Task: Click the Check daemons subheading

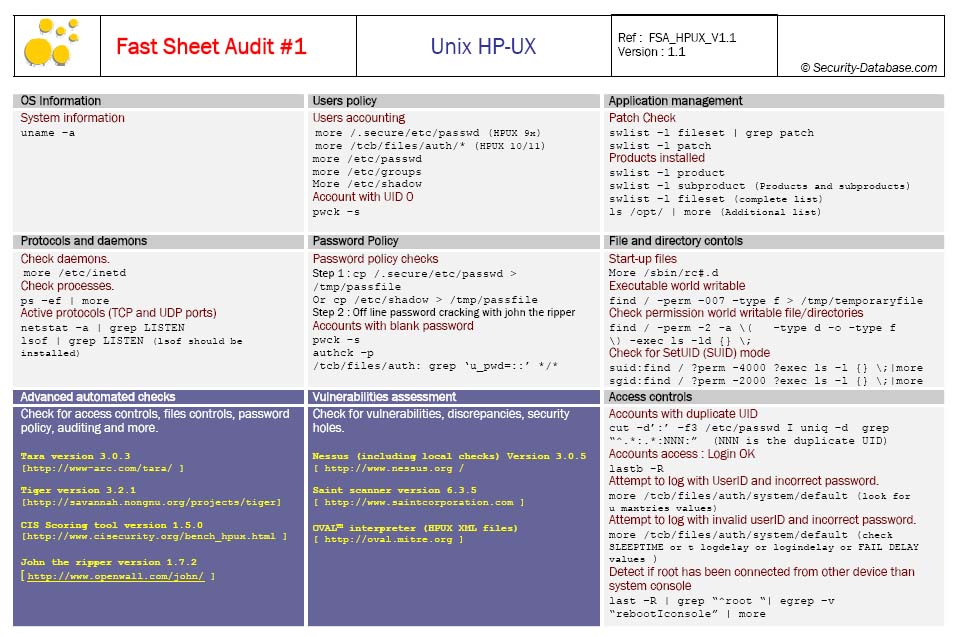Action: click(x=65, y=259)
